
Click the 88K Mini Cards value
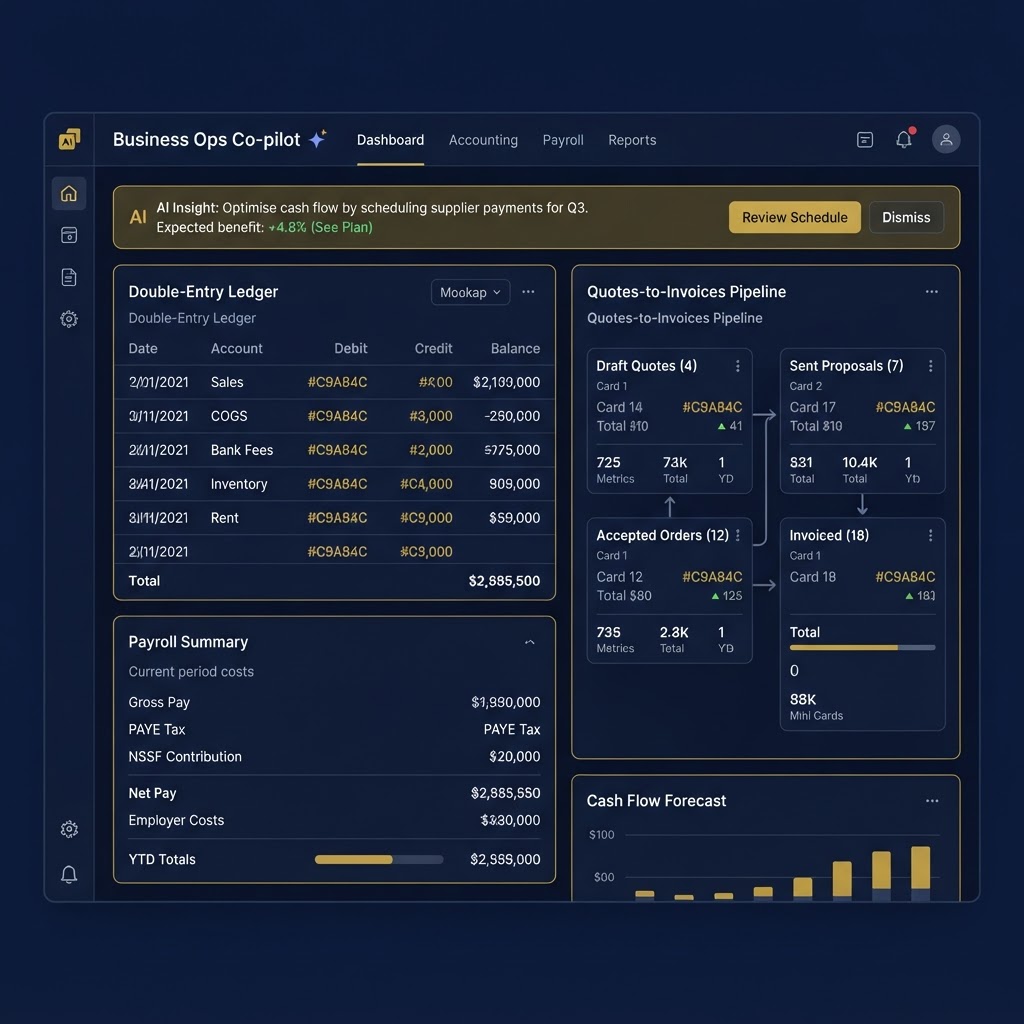point(803,699)
